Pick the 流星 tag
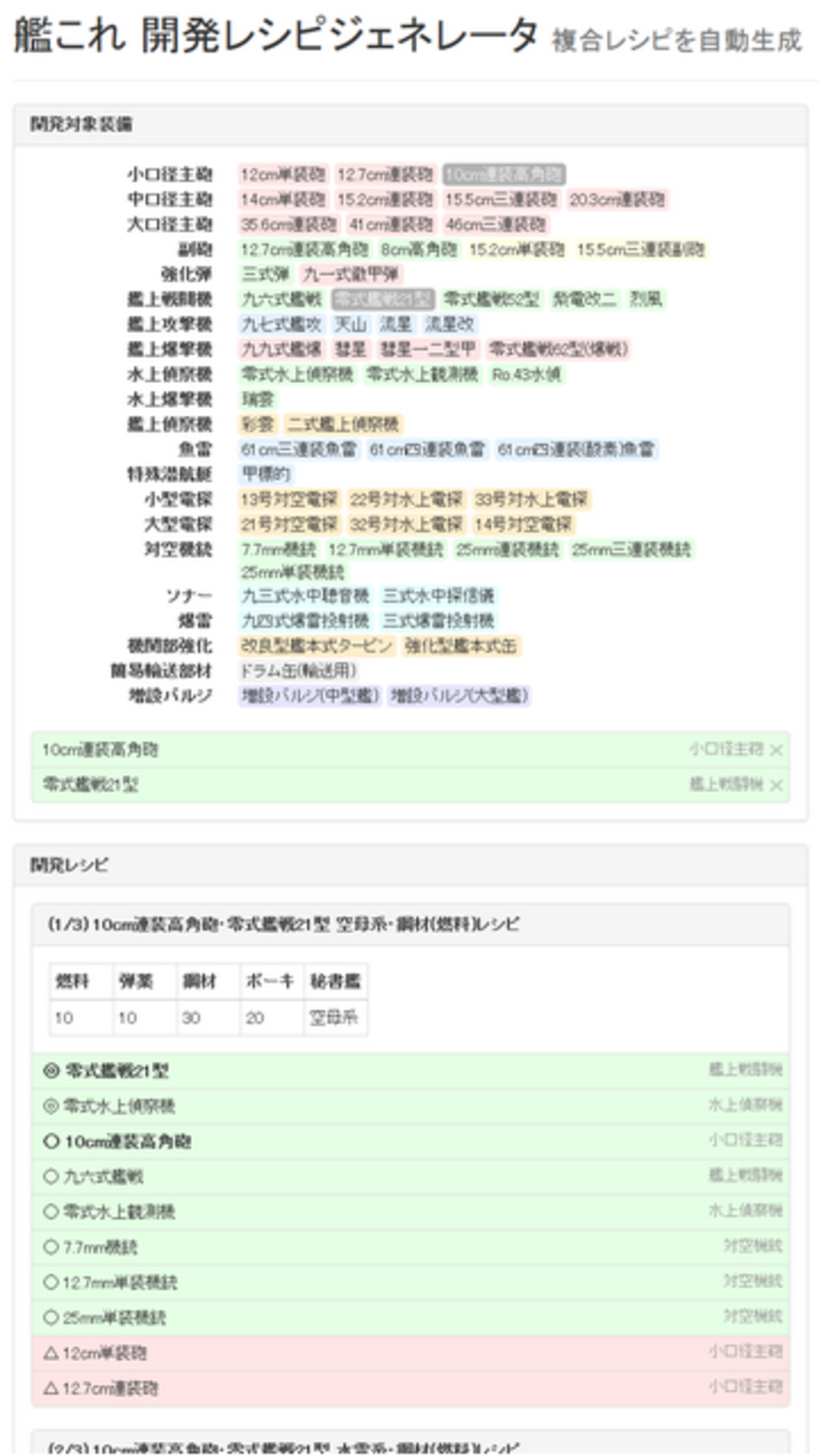The height and width of the screenshot is (1456, 819). coord(395,324)
